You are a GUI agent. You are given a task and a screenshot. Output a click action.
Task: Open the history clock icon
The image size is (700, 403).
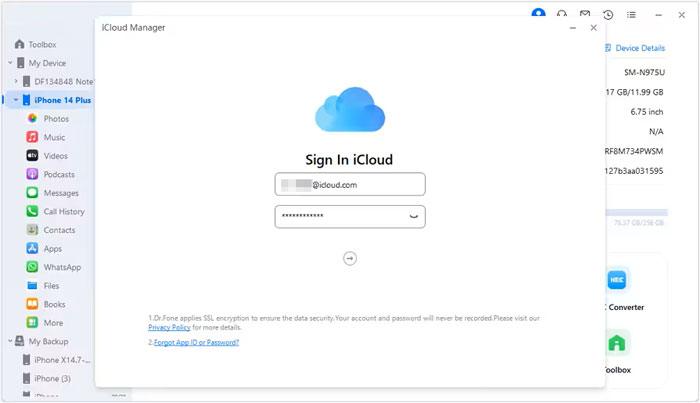tap(608, 15)
